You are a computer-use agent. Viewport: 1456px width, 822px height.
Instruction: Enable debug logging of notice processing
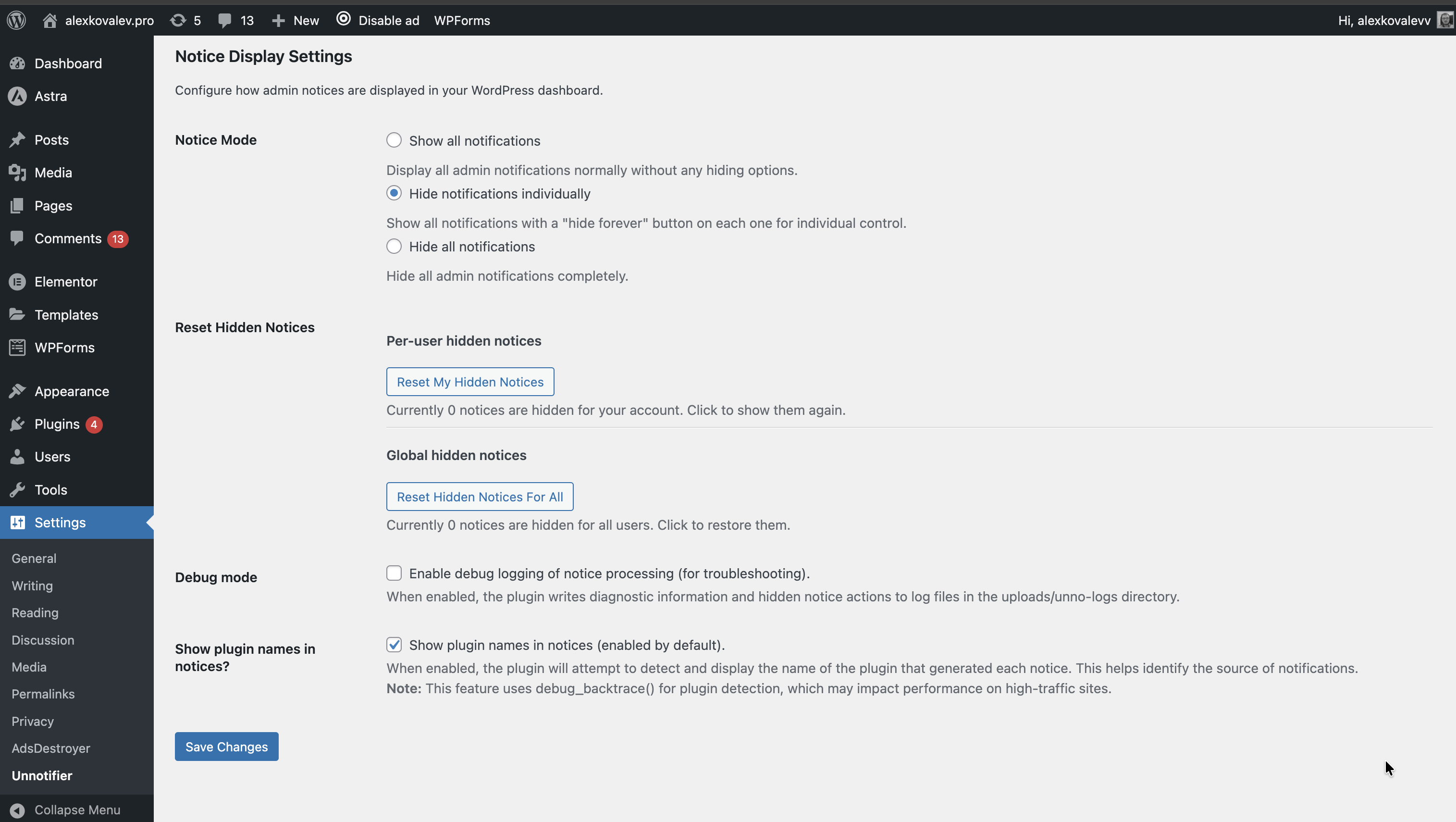click(394, 573)
